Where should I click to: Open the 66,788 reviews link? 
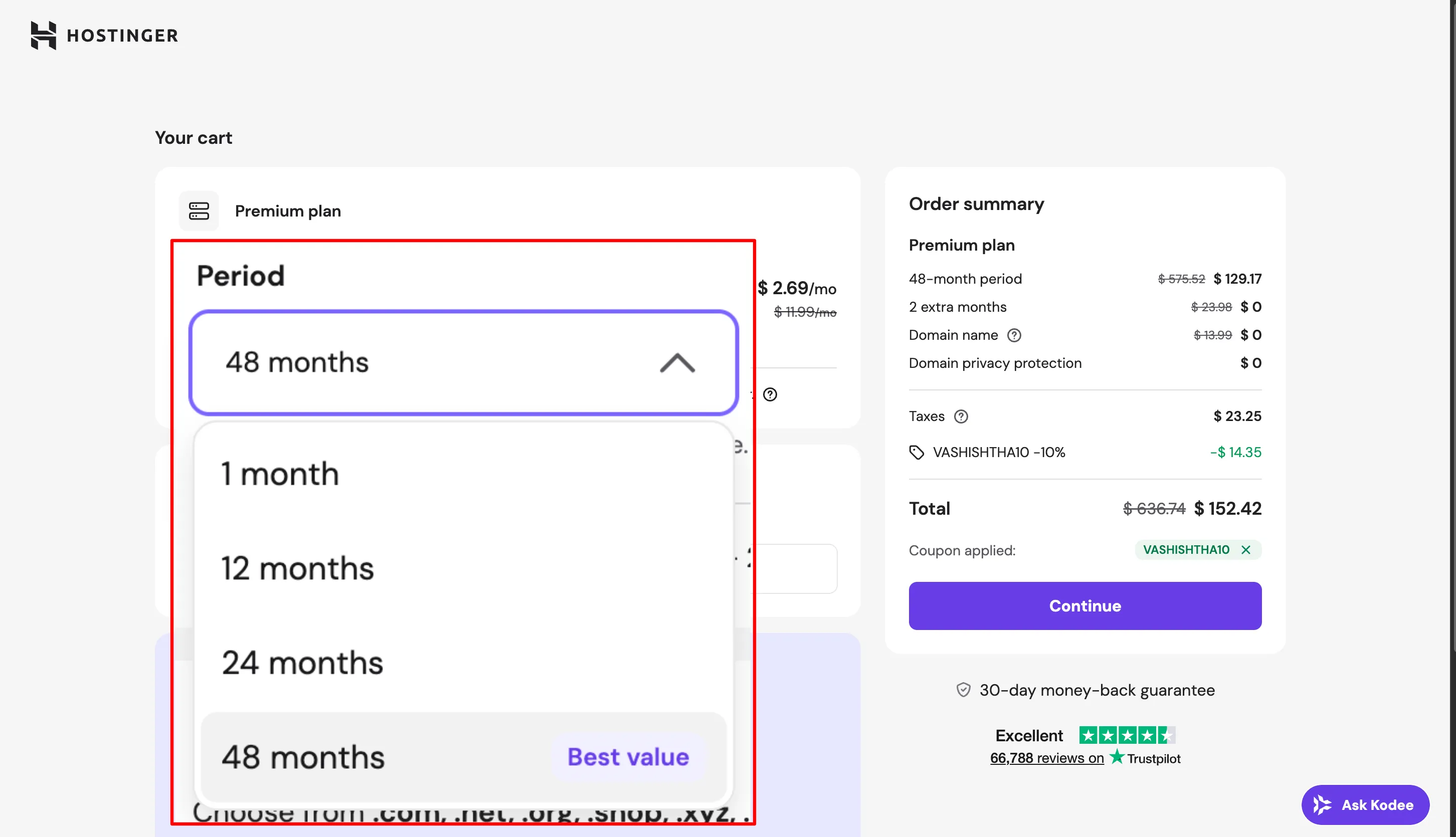1046,758
